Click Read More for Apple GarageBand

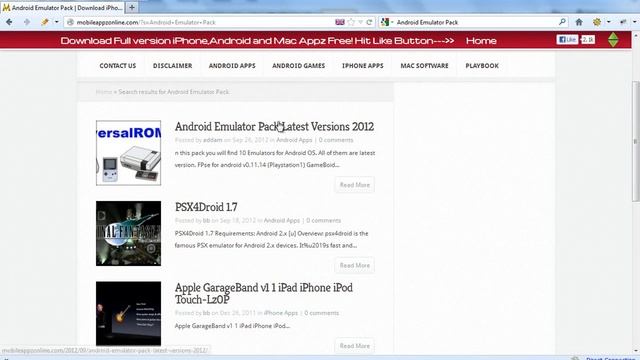coord(355,346)
